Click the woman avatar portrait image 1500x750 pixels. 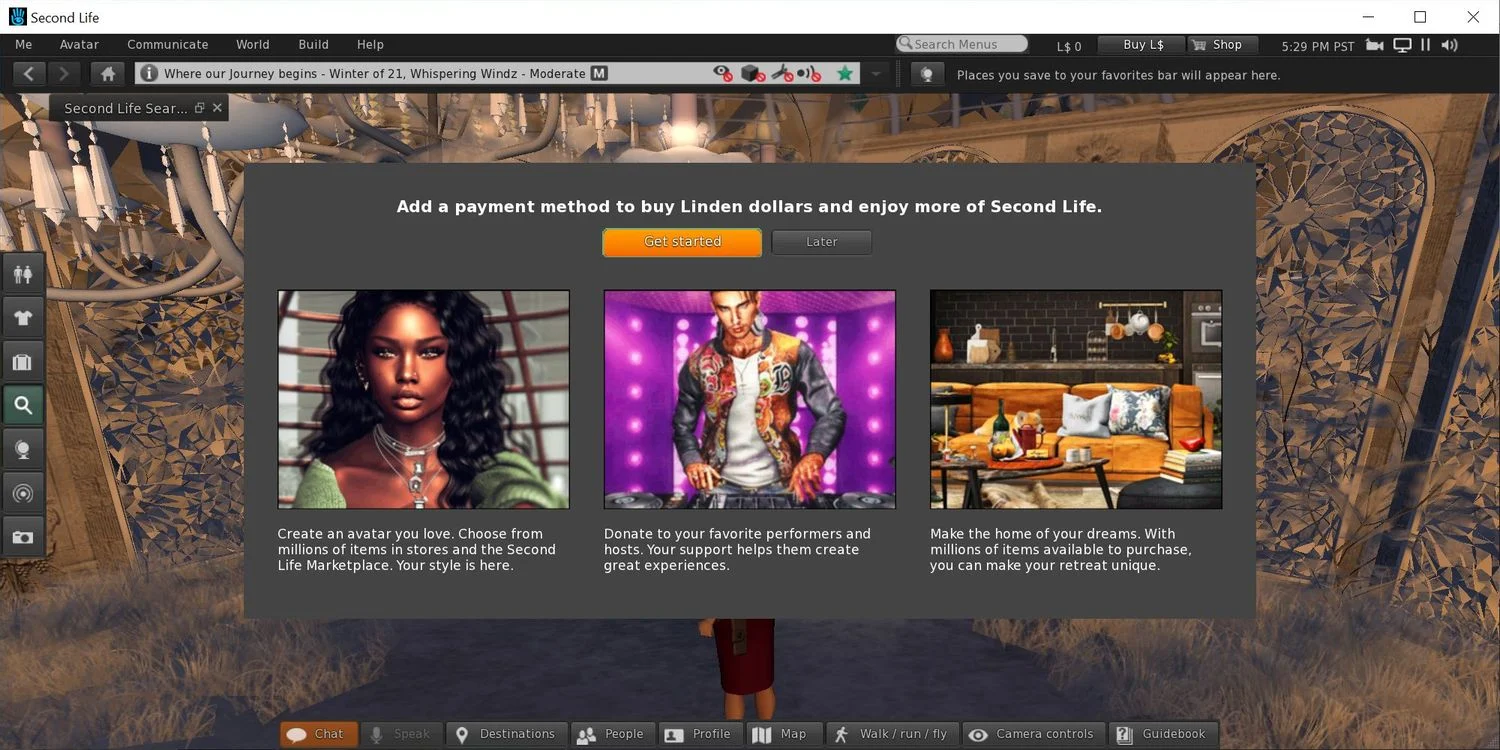tap(424, 400)
